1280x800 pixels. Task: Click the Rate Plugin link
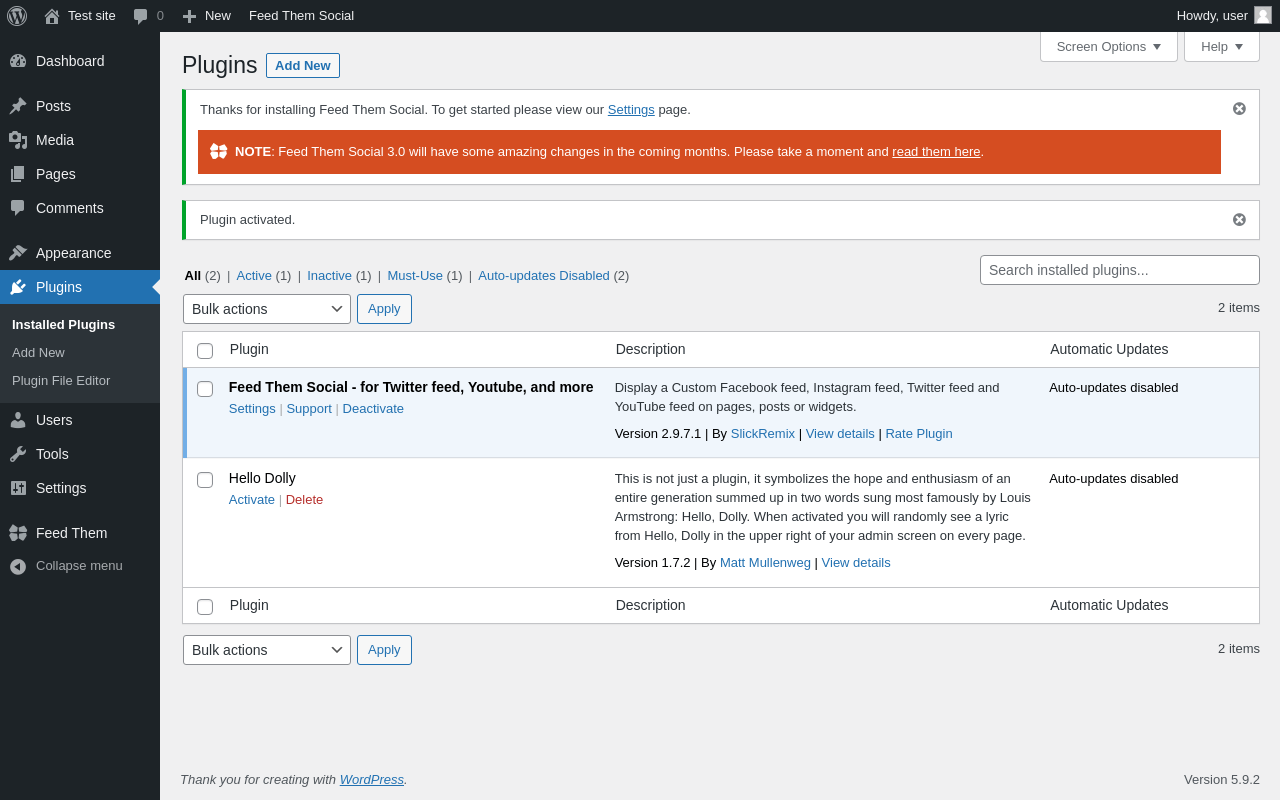pos(919,434)
